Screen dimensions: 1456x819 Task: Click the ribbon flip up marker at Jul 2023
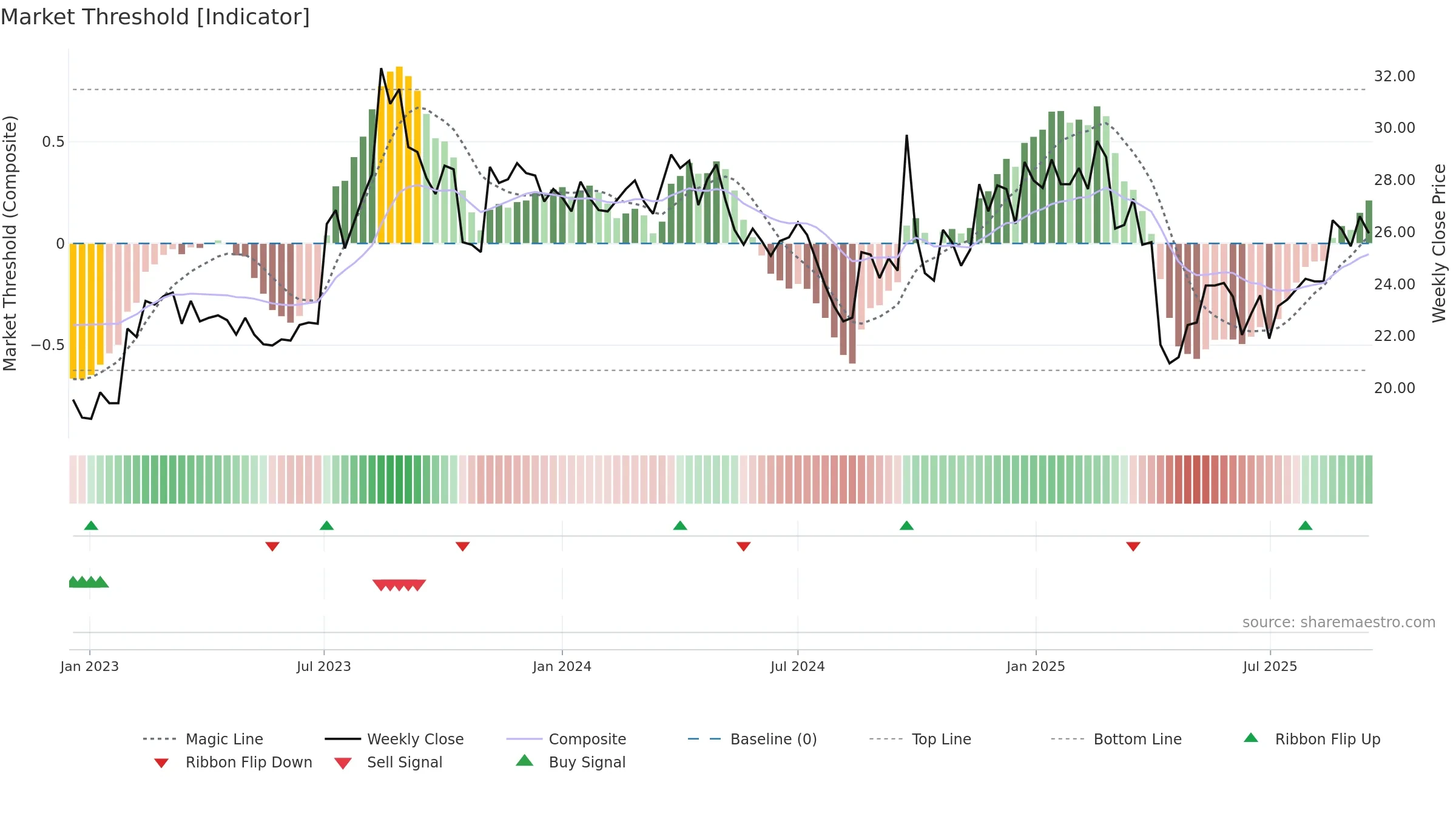coord(326,525)
